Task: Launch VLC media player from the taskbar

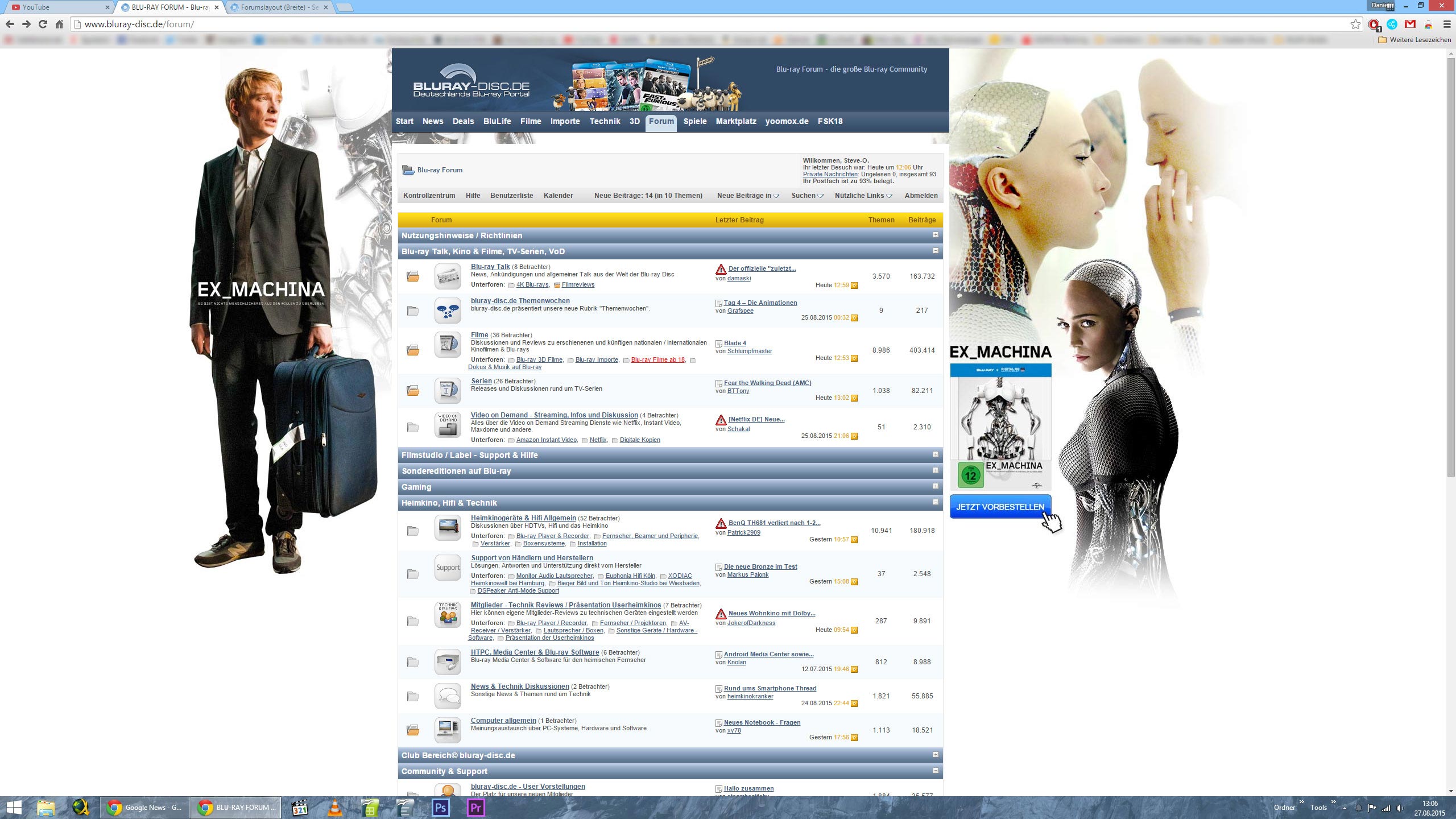Action: pyautogui.click(x=335, y=807)
